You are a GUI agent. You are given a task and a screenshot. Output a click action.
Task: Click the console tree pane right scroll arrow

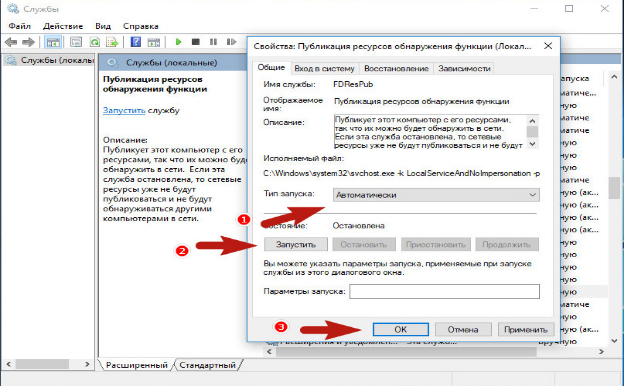coord(87,364)
